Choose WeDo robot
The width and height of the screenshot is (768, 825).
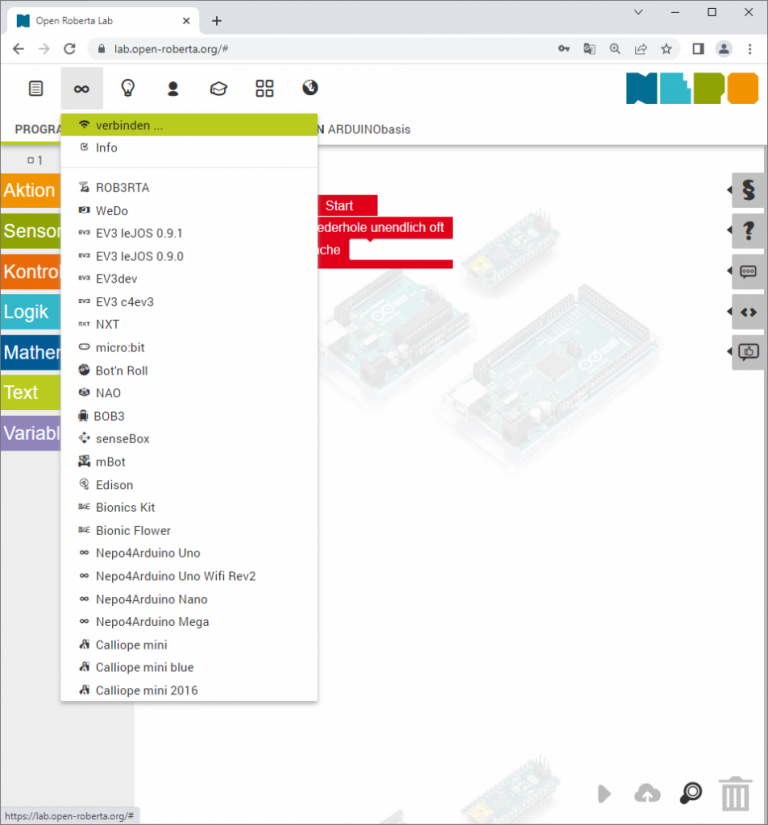click(189, 211)
